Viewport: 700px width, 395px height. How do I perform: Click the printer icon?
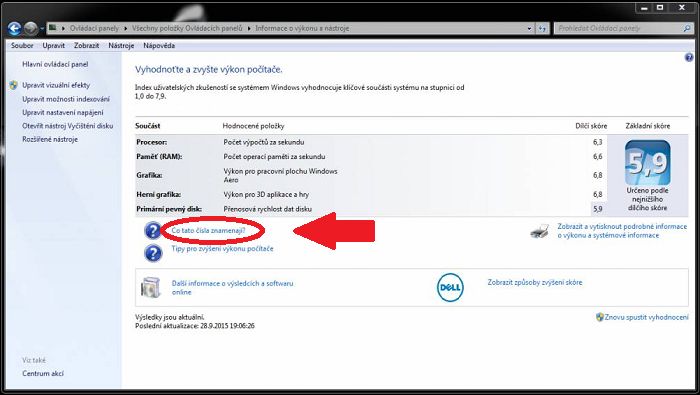click(x=539, y=231)
